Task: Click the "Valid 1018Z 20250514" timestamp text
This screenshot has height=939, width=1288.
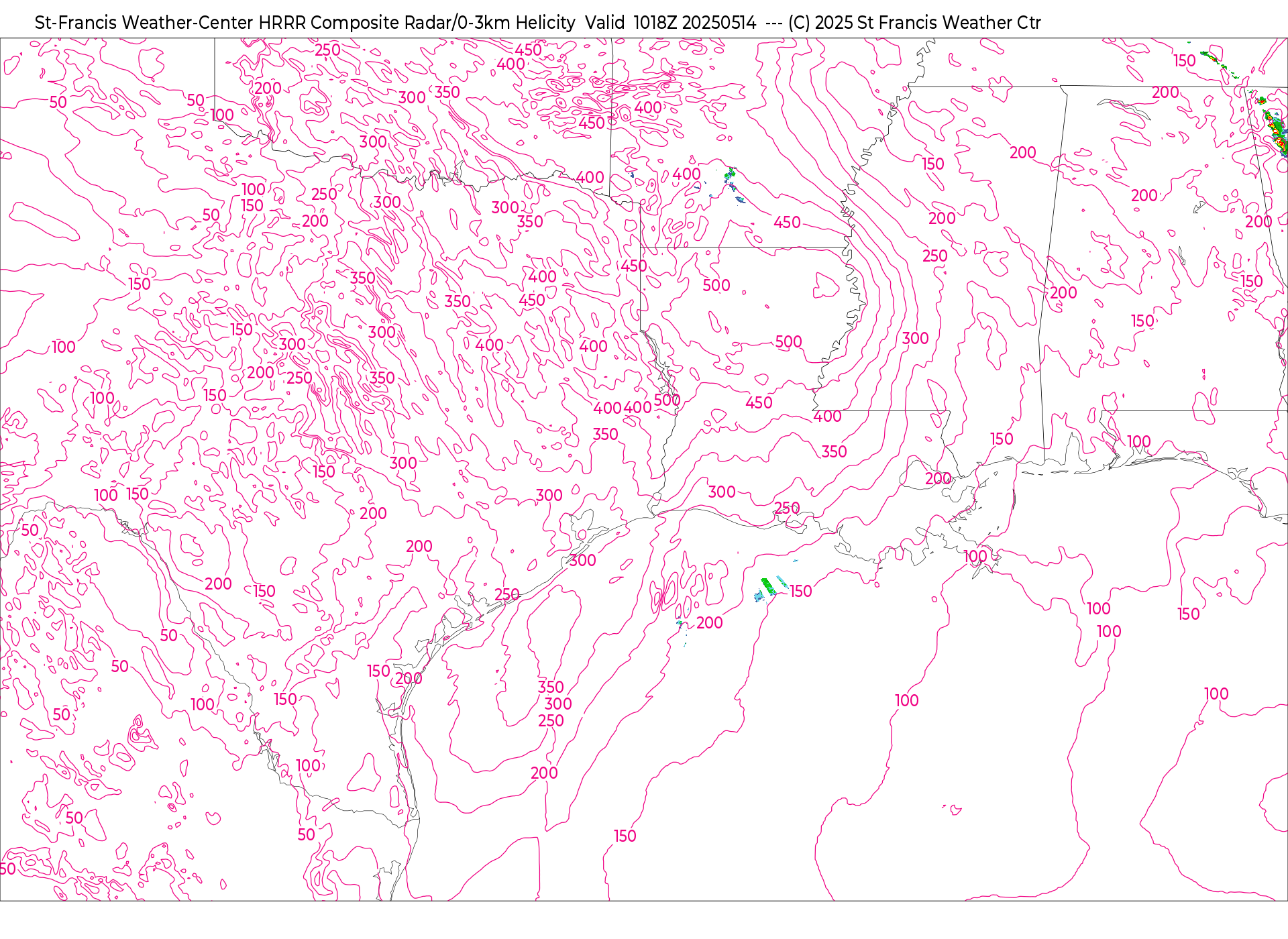Action: [x=670, y=23]
